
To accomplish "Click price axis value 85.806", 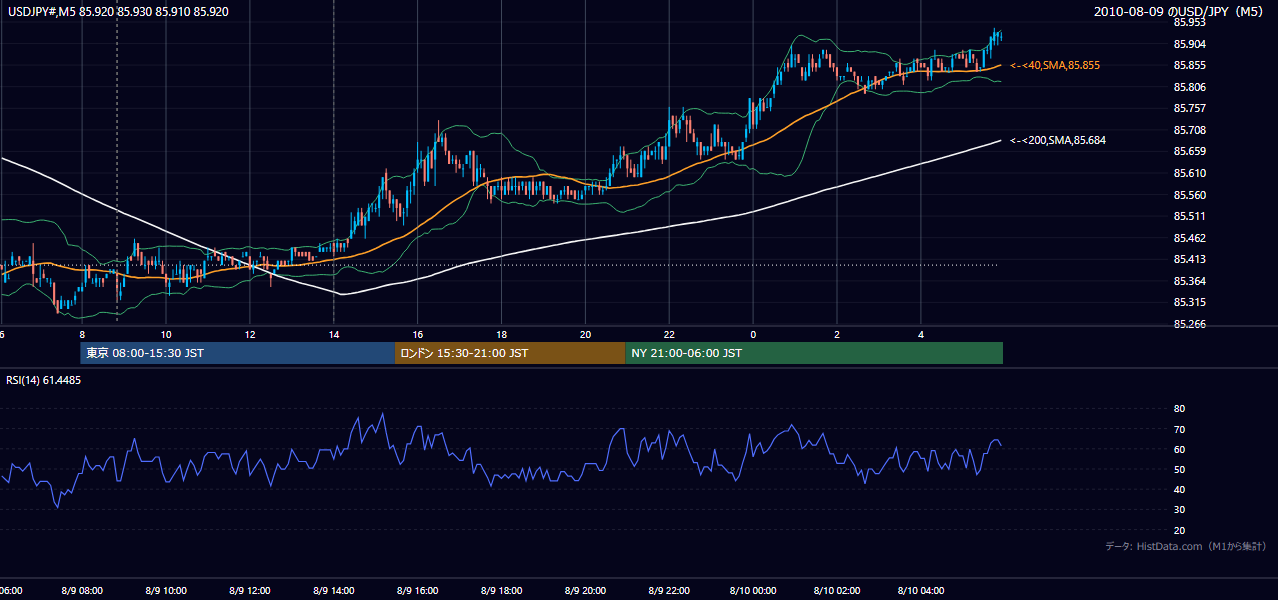I will click(x=1189, y=87).
